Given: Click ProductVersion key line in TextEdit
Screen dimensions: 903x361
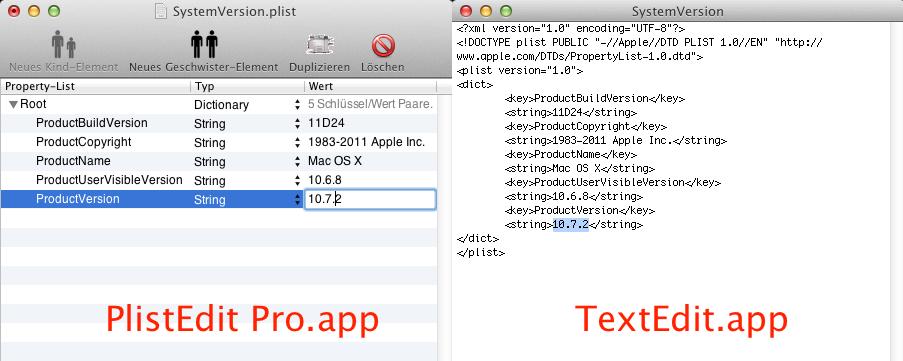Looking at the screenshot, I should 580,211.
